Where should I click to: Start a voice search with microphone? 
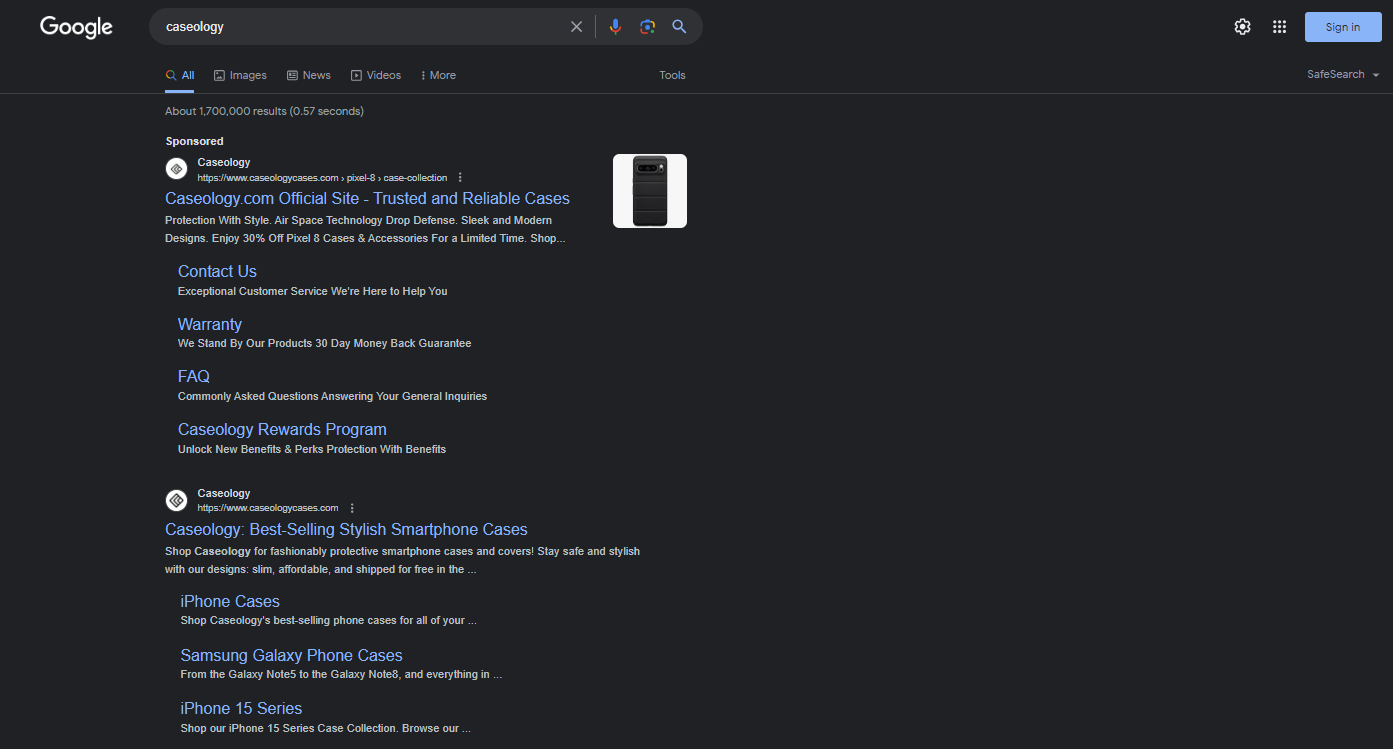coord(615,27)
